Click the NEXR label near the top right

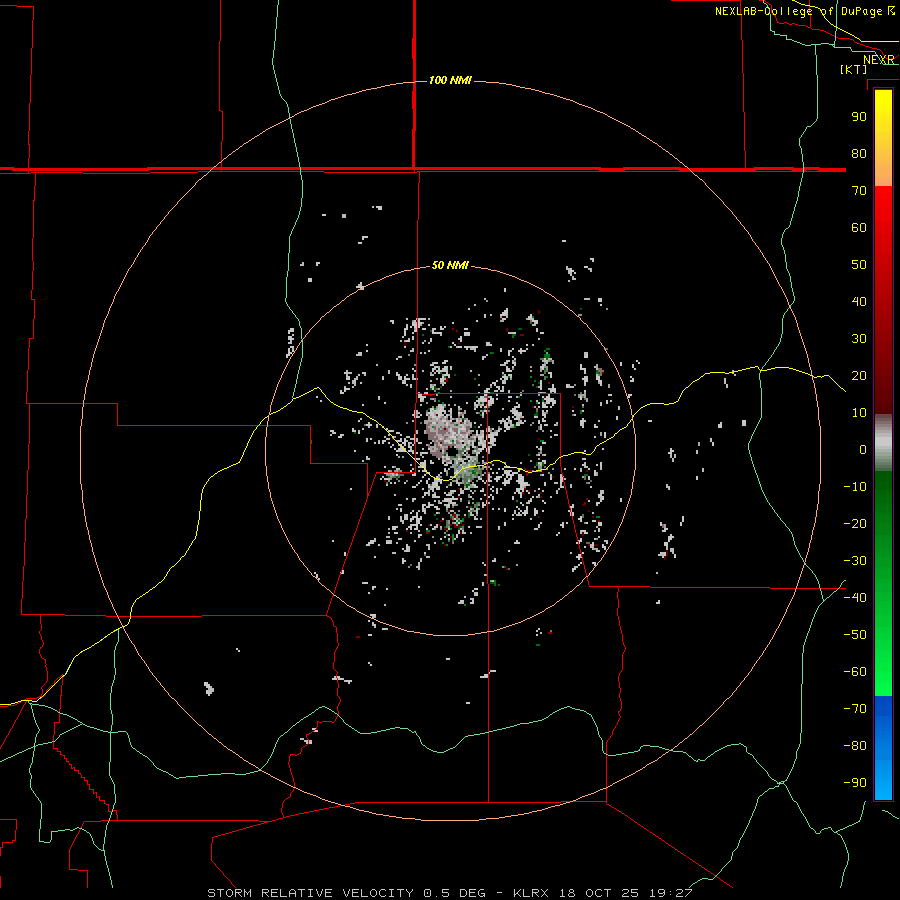click(x=878, y=60)
